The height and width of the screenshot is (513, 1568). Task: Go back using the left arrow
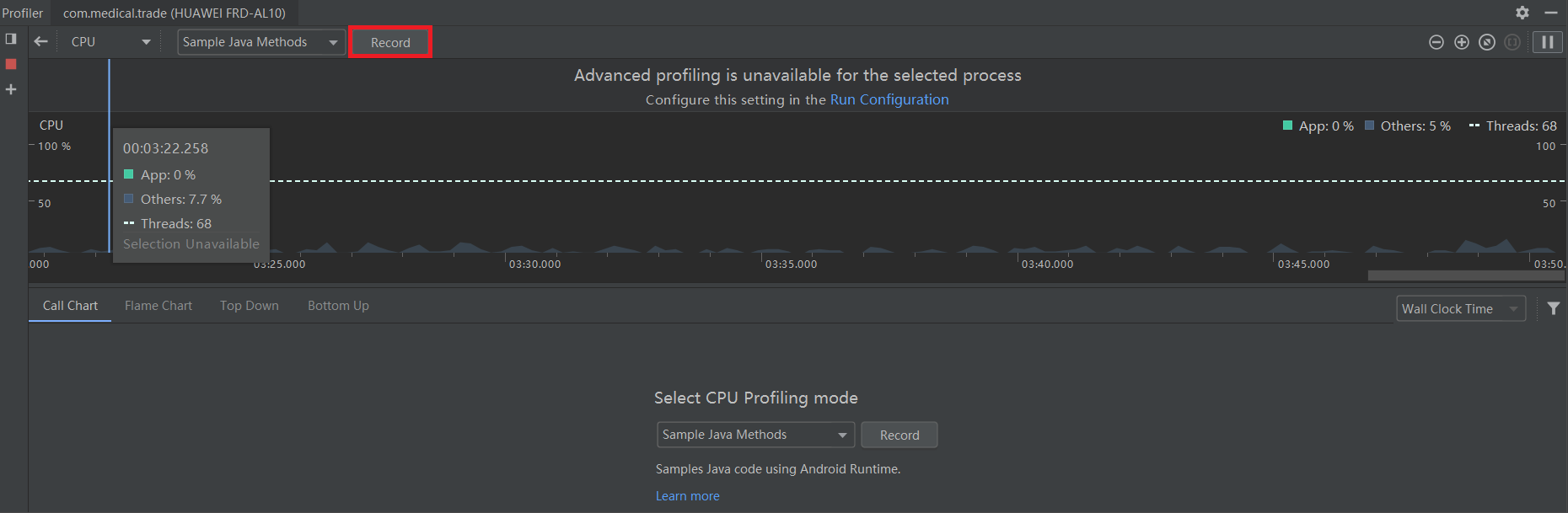click(x=40, y=41)
